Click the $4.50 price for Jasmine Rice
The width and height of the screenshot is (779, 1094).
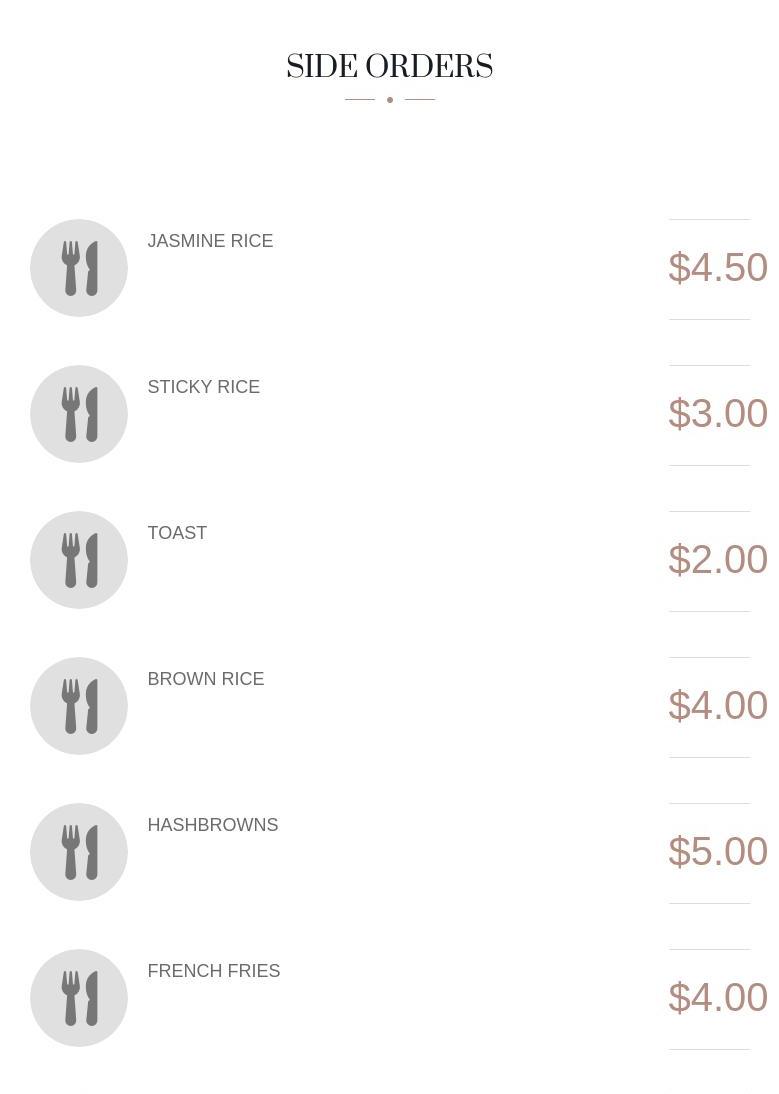coord(717,268)
